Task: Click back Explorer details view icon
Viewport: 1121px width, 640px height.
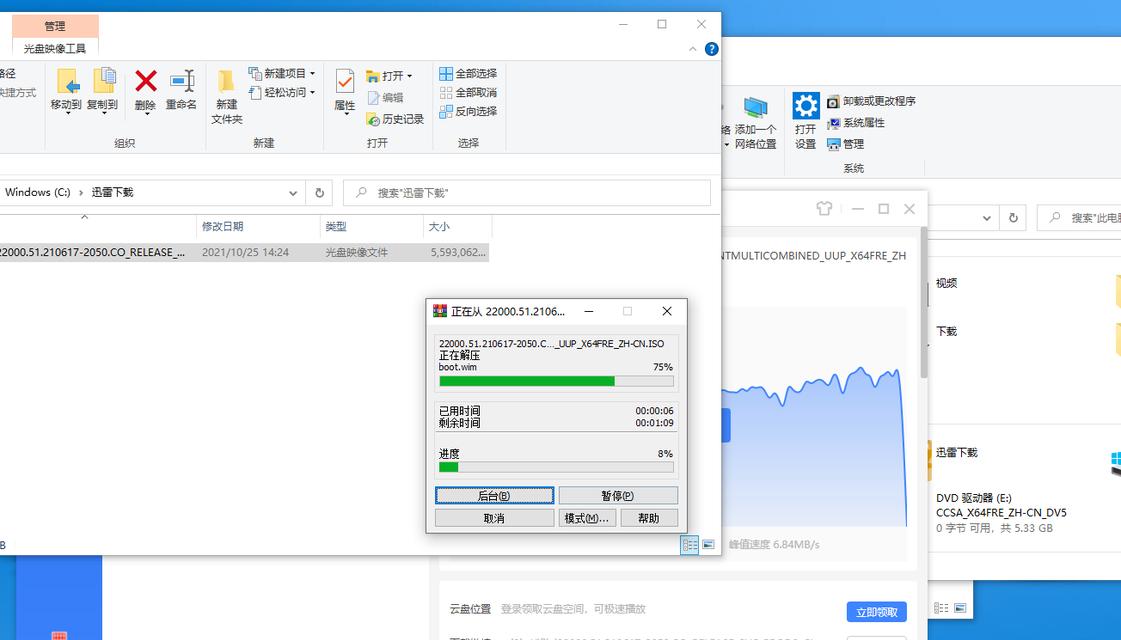Action: (942, 608)
